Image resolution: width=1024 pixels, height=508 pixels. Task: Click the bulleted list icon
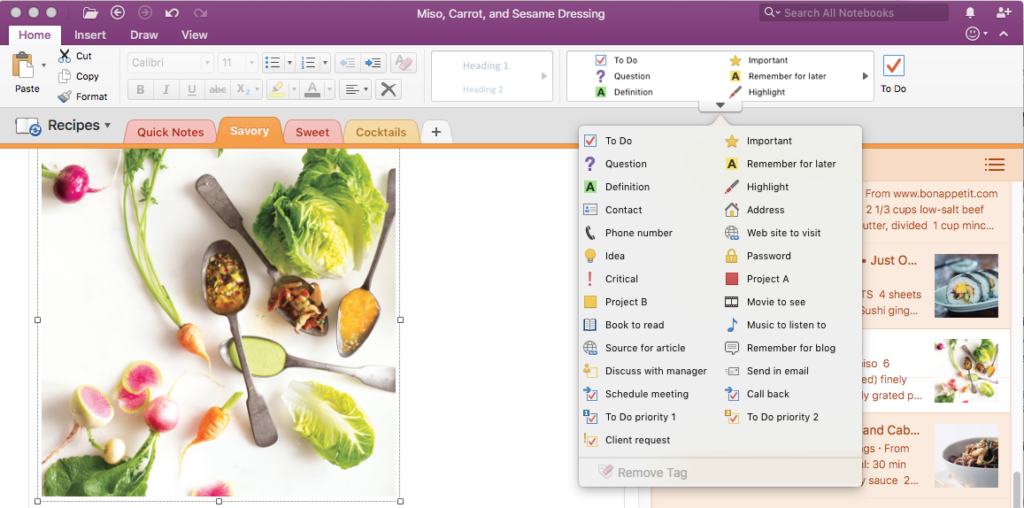(273, 63)
